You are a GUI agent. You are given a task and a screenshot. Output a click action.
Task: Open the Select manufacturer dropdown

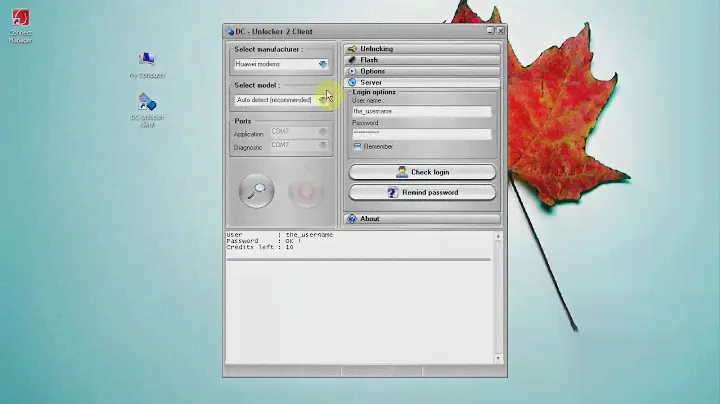(x=323, y=64)
